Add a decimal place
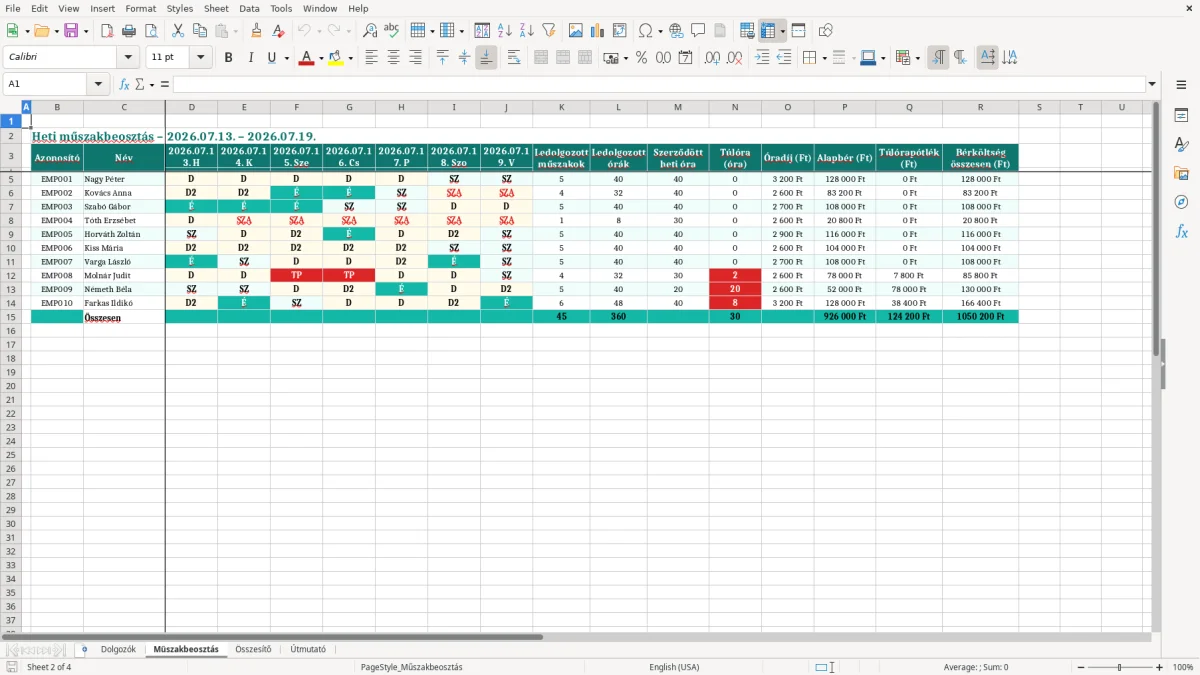The width and height of the screenshot is (1200, 675). 712,58
